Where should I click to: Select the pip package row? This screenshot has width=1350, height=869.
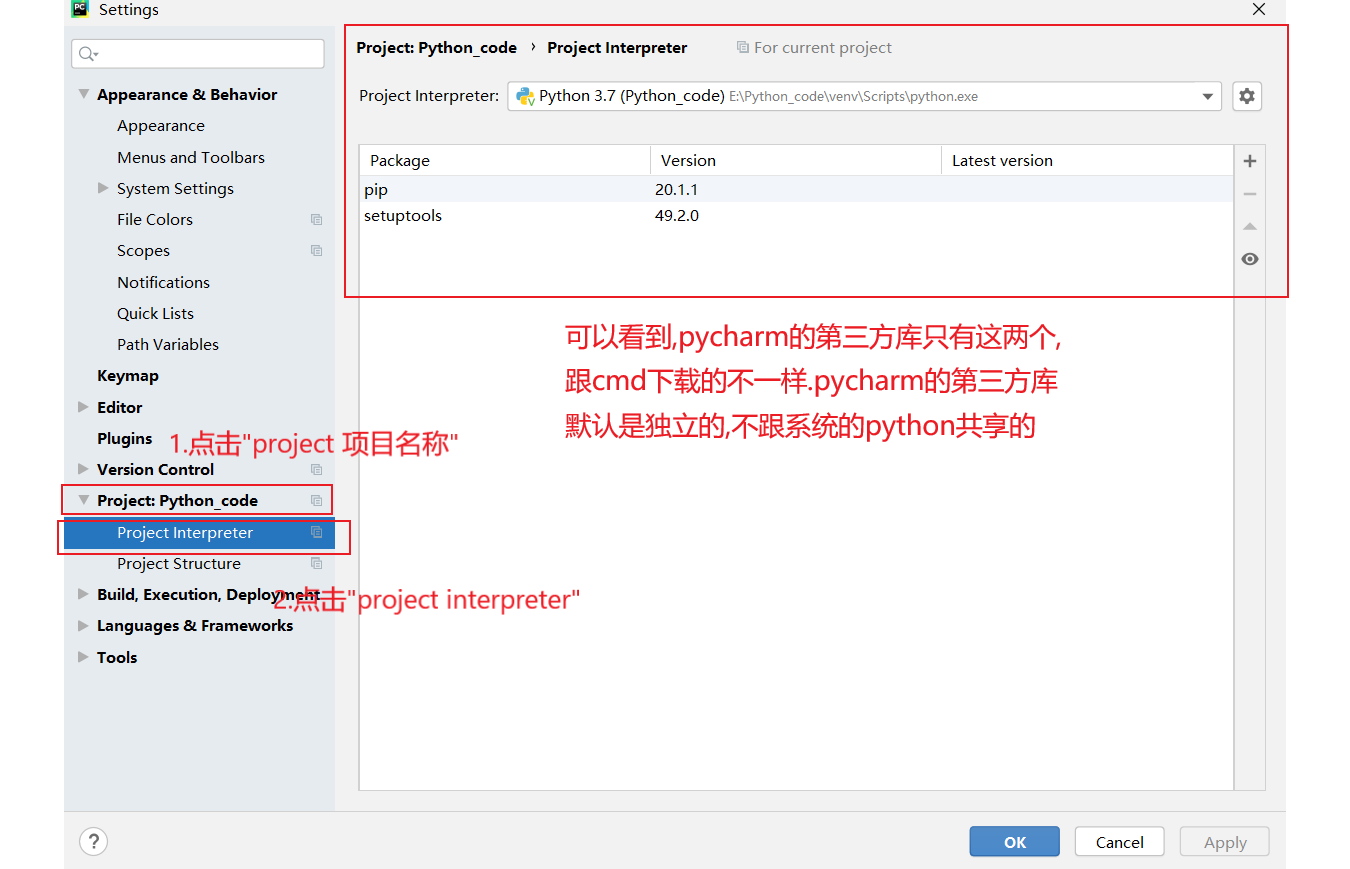pyautogui.click(x=796, y=190)
